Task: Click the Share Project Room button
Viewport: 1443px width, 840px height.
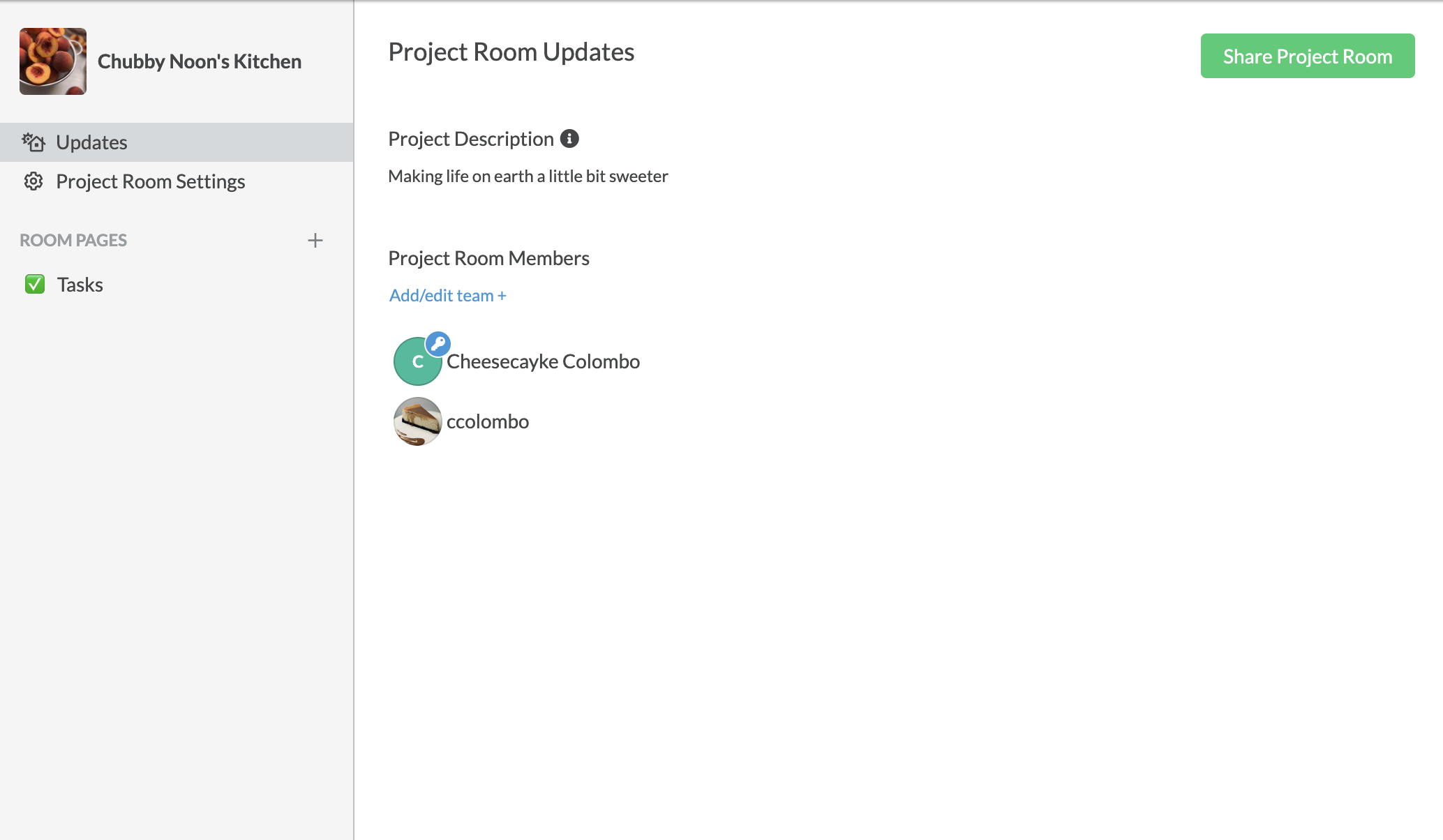Action: [x=1308, y=56]
